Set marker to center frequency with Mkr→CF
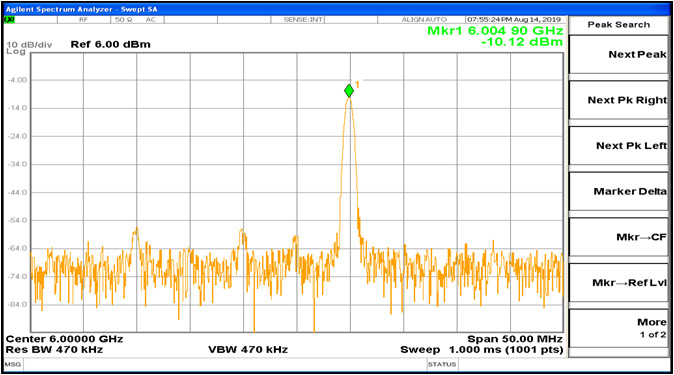Image resolution: width=674 pixels, height=375 pixels. [619, 237]
